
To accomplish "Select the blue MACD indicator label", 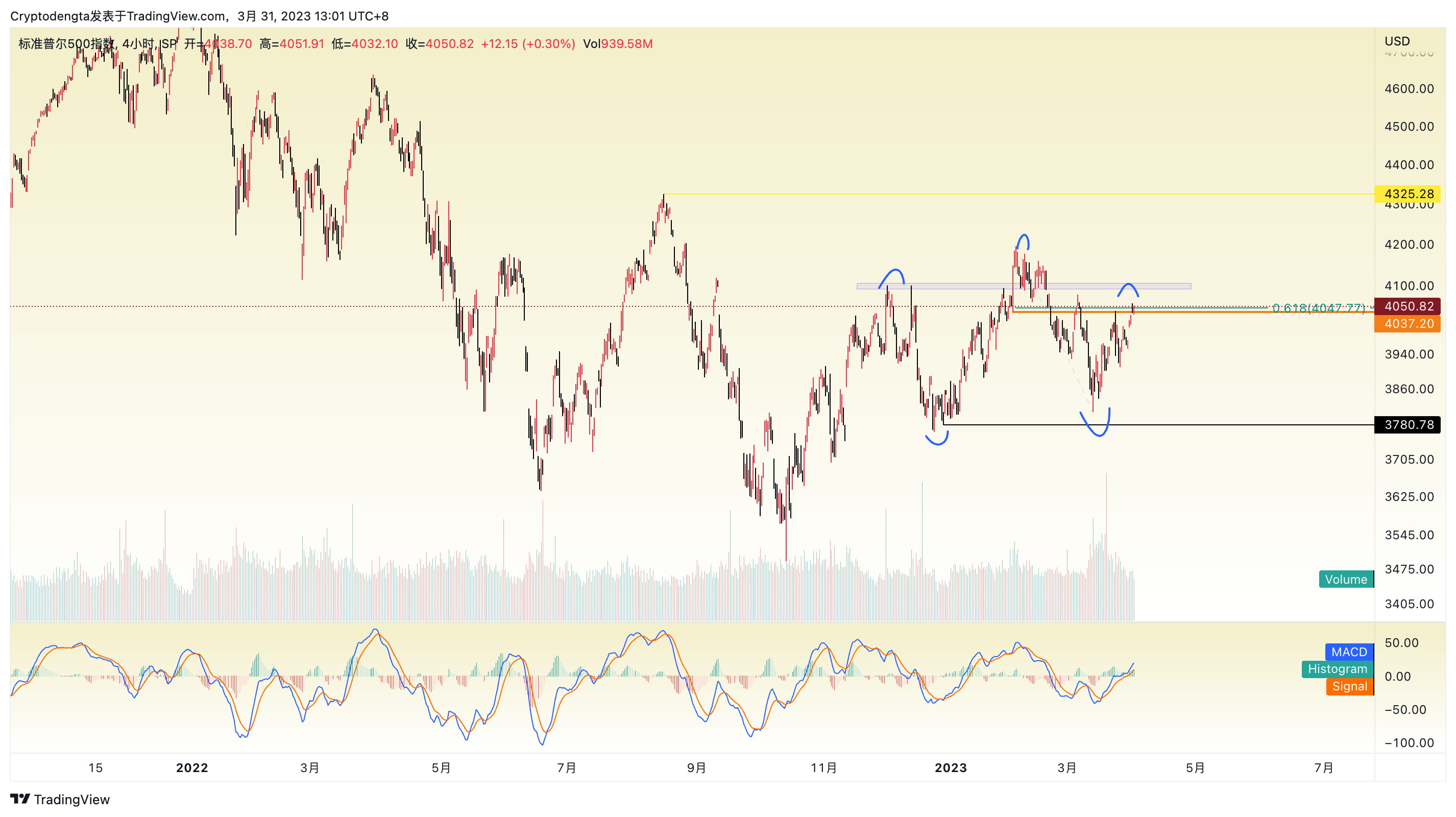I will [x=1349, y=652].
